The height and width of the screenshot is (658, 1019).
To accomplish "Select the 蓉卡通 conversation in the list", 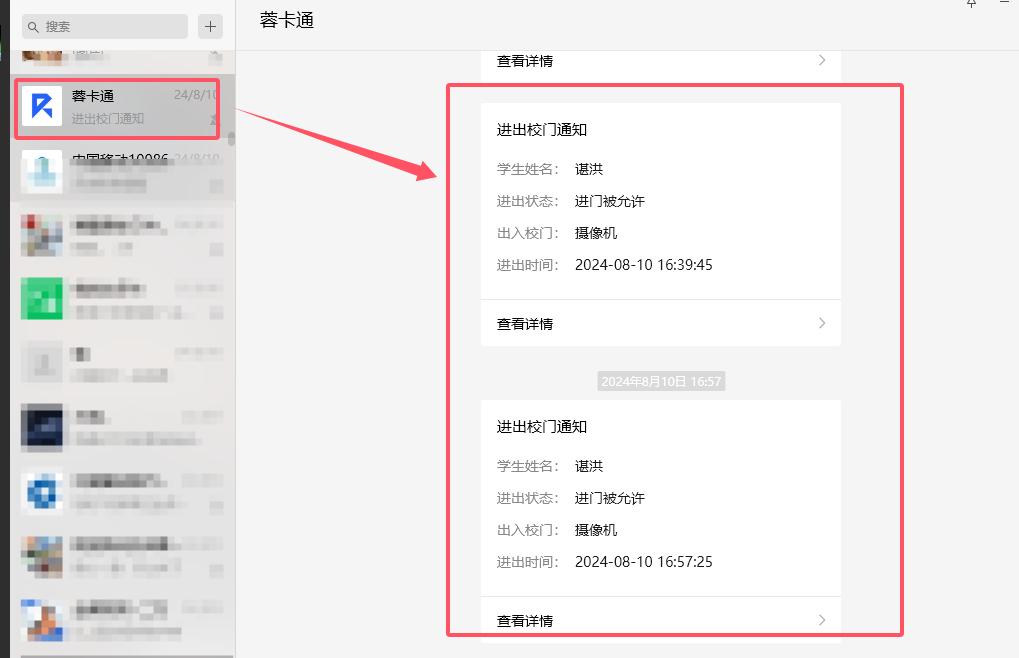I will (x=120, y=107).
